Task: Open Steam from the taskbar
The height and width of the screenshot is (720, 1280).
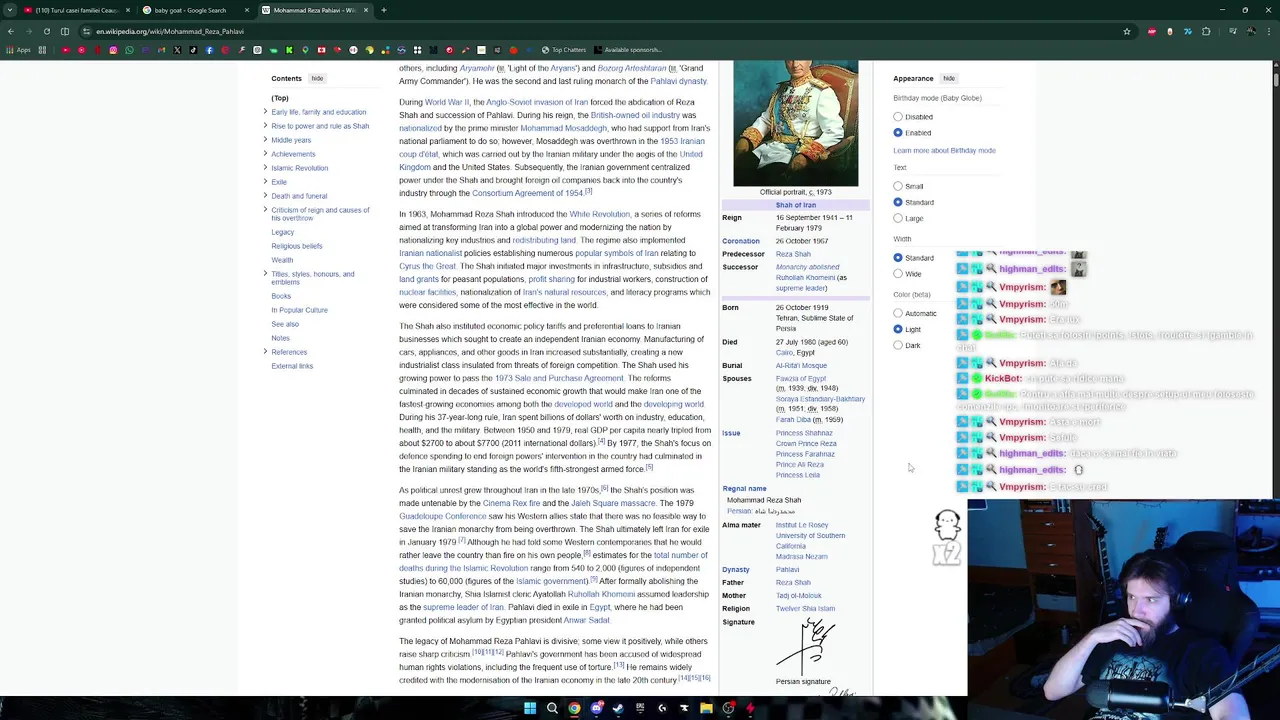Action: click(618, 708)
